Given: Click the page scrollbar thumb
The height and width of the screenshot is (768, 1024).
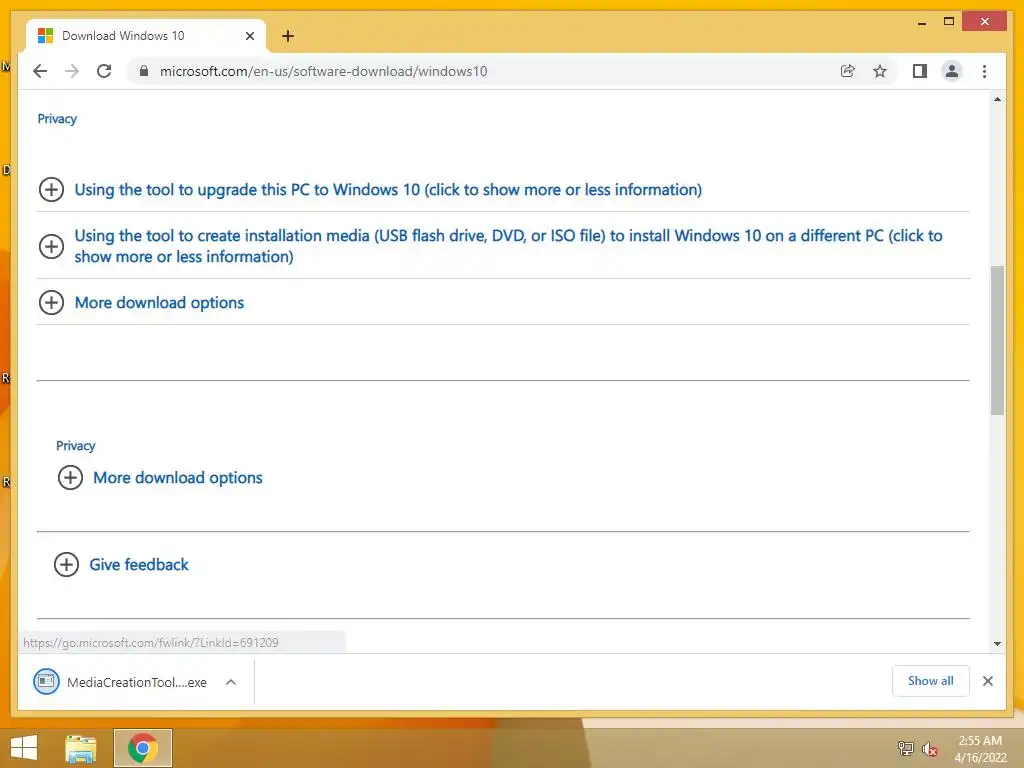Looking at the screenshot, I should coord(997,340).
